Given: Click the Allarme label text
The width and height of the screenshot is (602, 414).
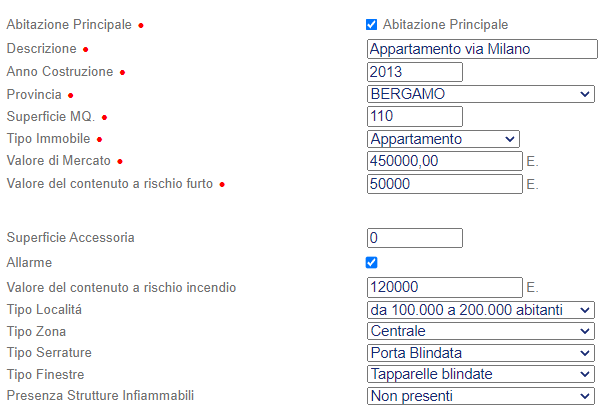Looking at the screenshot, I should [29, 262].
